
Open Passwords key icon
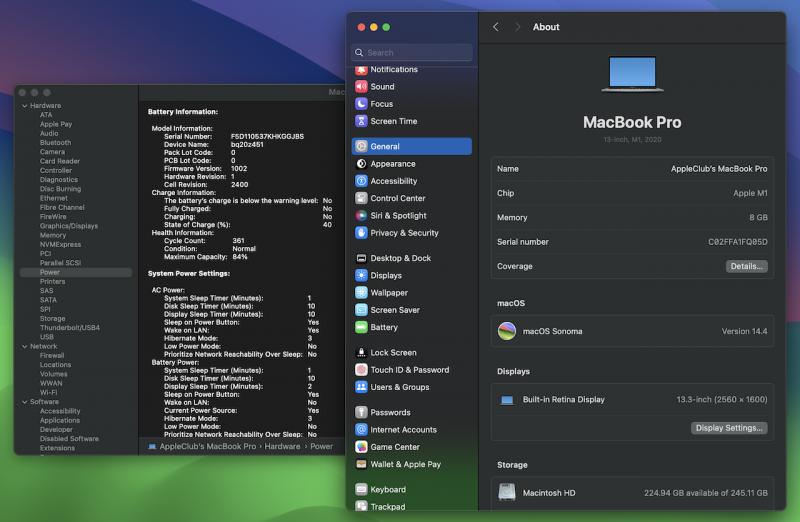click(361, 412)
